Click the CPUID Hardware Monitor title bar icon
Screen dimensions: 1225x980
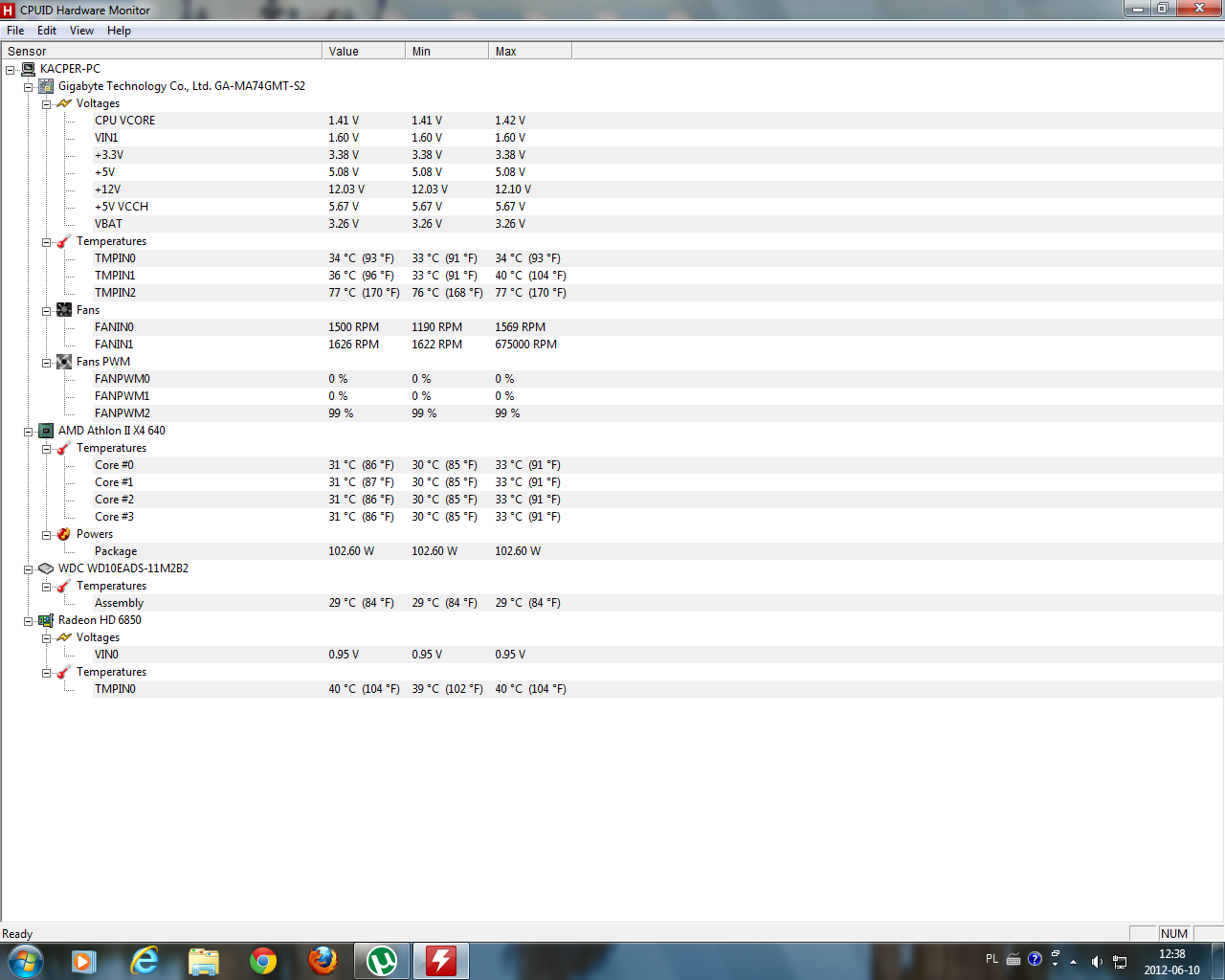click(9, 11)
